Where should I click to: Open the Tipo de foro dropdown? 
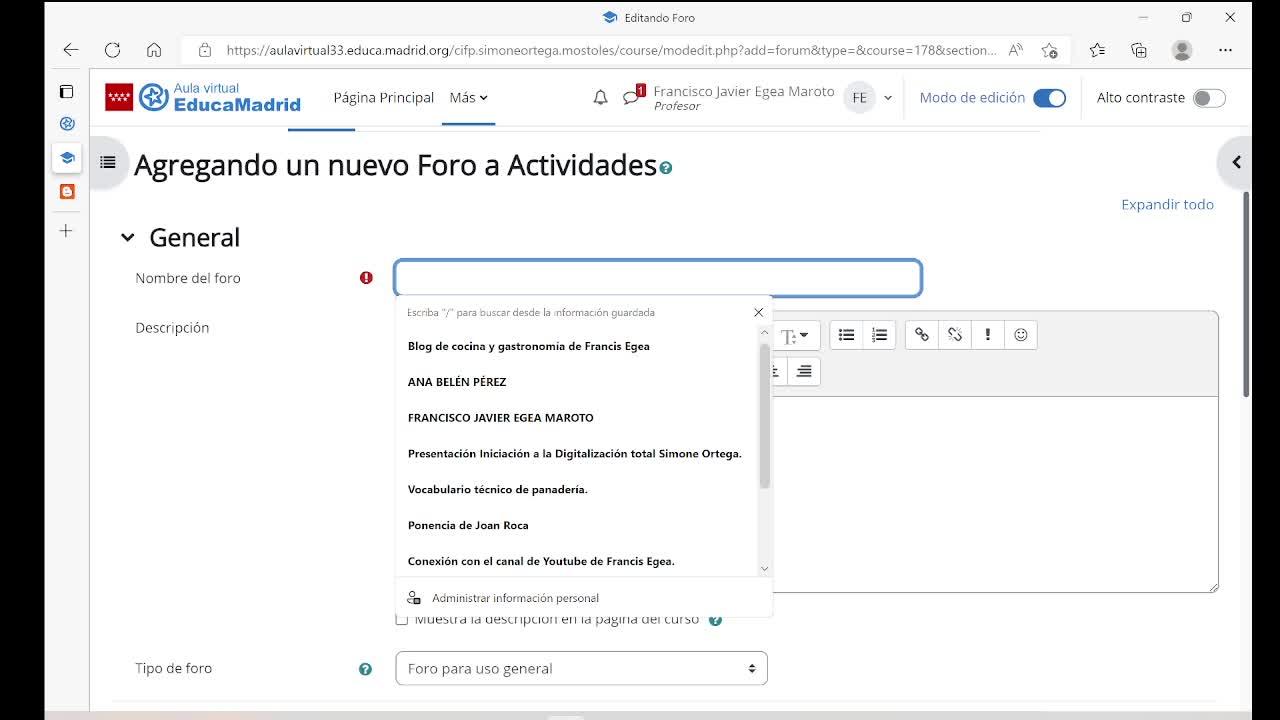(581, 668)
